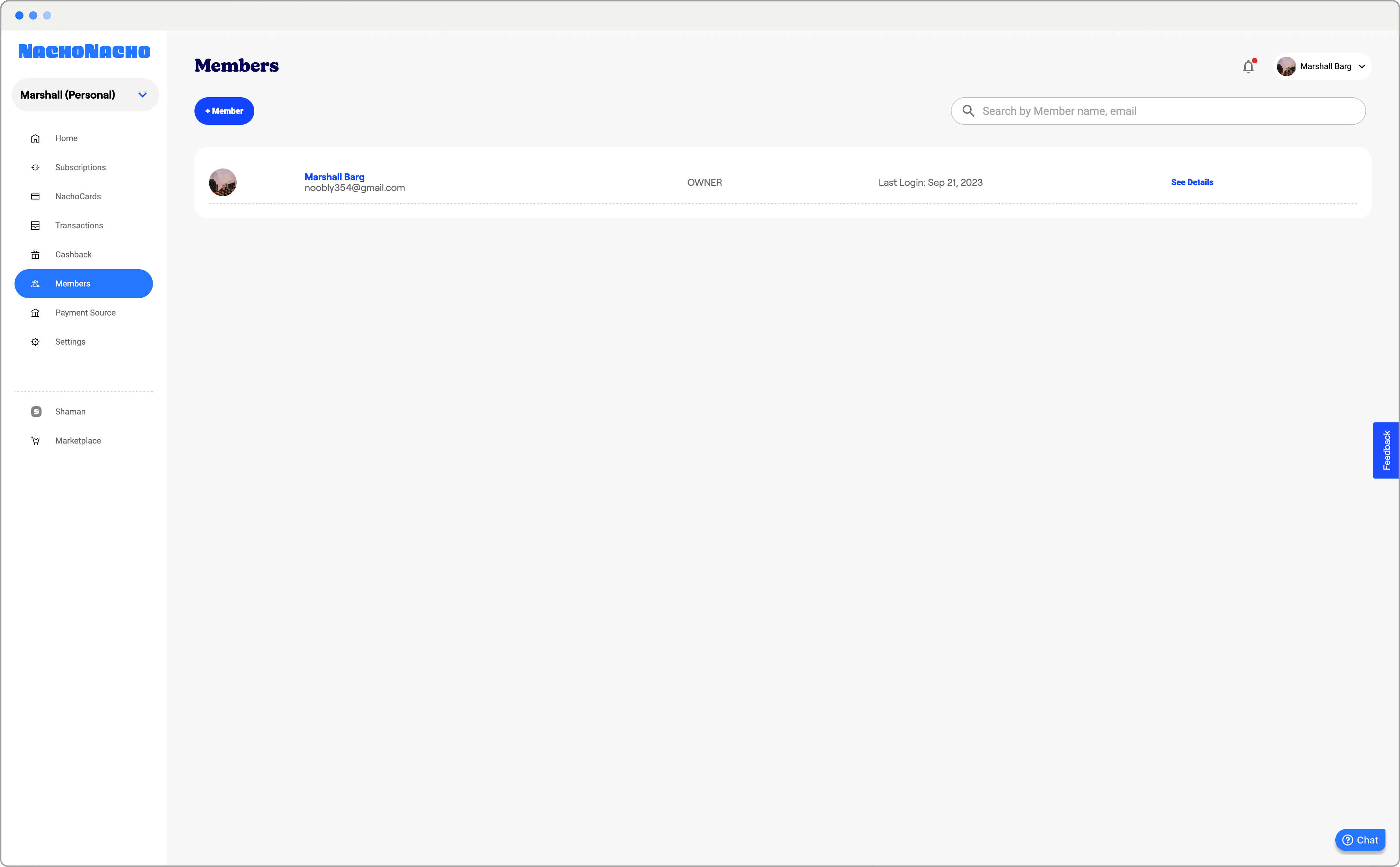This screenshot has width=1400, height=867.
Task: Click the Cashback gift icon
Action: click(x=35, y=255)
